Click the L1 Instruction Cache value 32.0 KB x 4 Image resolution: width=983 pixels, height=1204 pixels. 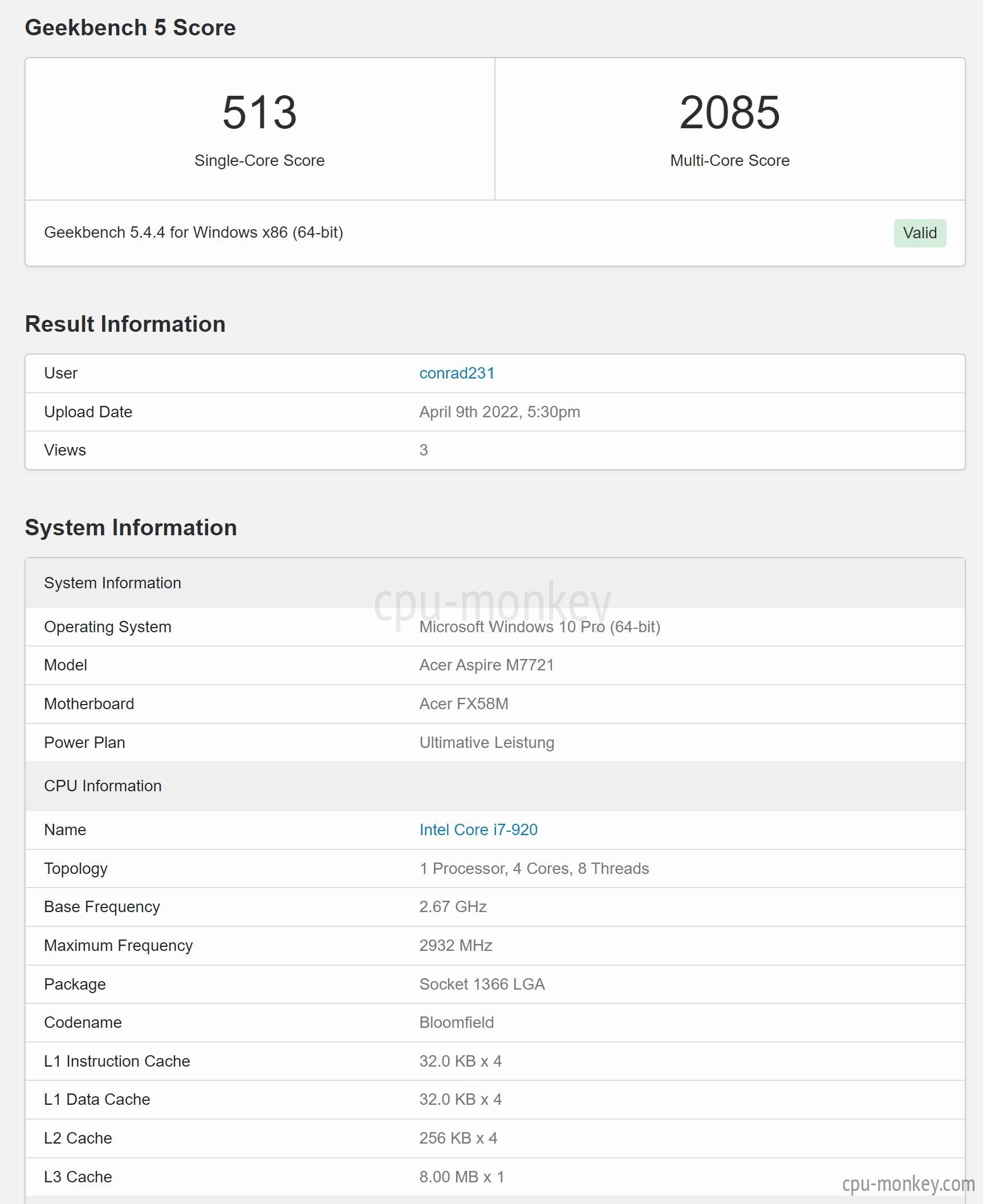coord(460,1061)
